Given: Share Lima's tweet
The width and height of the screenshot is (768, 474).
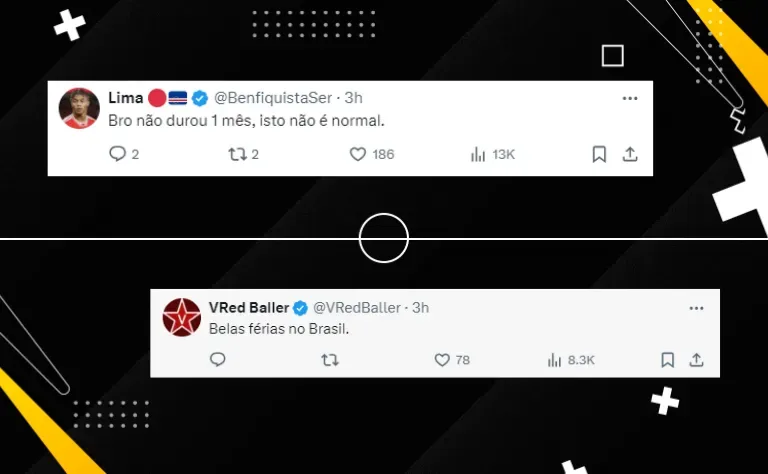Looking at the screenshot, I should pyautogui.click(x=630, y=154).
